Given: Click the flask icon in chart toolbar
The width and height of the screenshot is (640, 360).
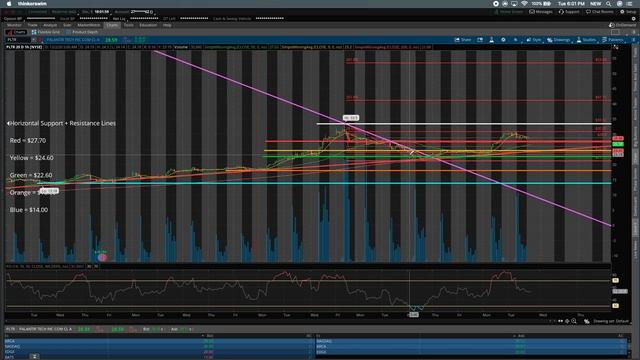Looking at the screenshot, I should click(491, 40).
